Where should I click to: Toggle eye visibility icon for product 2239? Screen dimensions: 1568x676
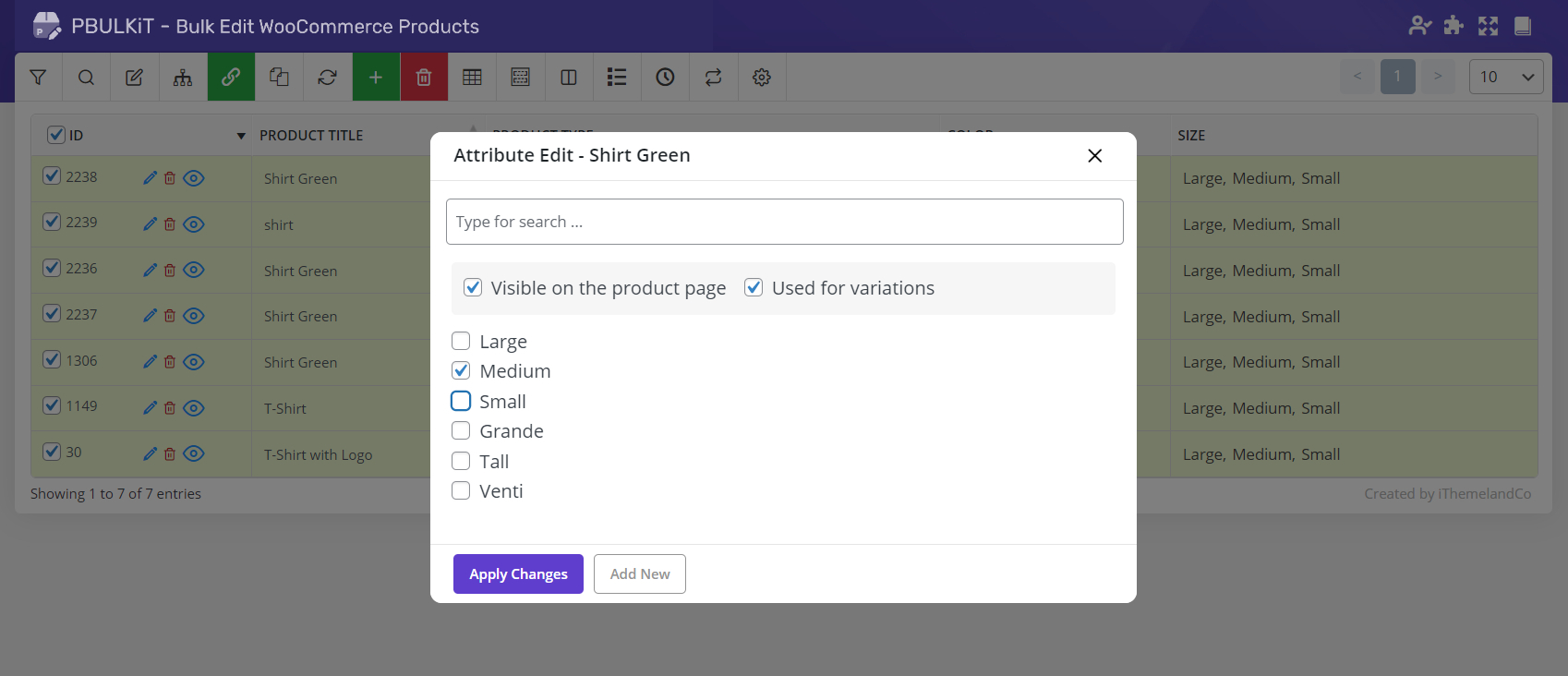click(193, 224)
